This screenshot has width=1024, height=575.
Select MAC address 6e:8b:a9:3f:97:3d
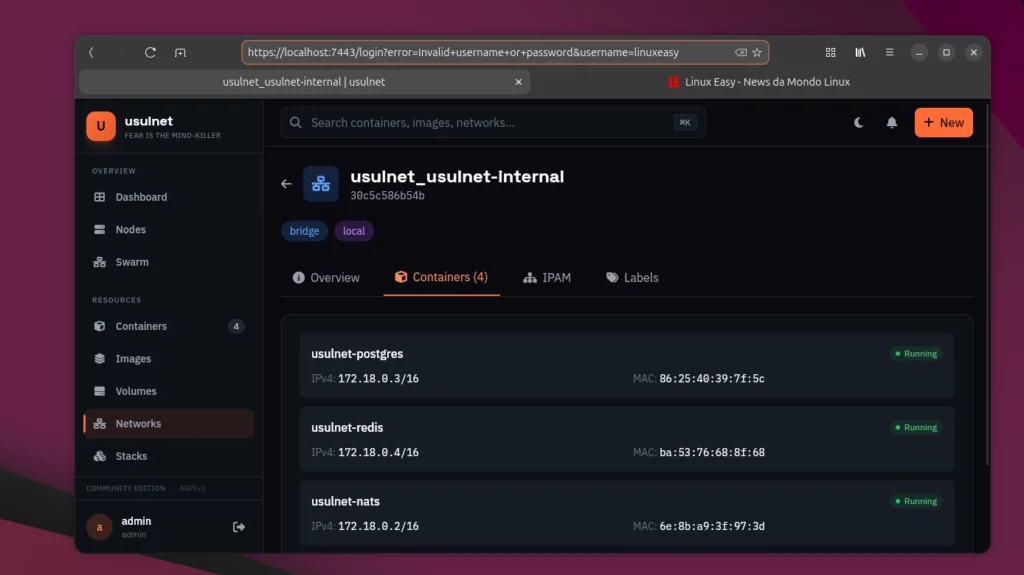click(x=712, y=526)
